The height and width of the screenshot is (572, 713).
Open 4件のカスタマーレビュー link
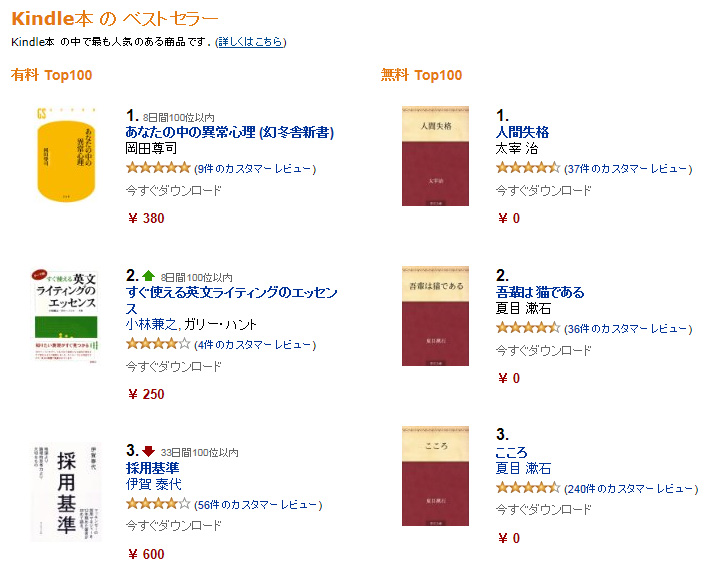[255, 345]
